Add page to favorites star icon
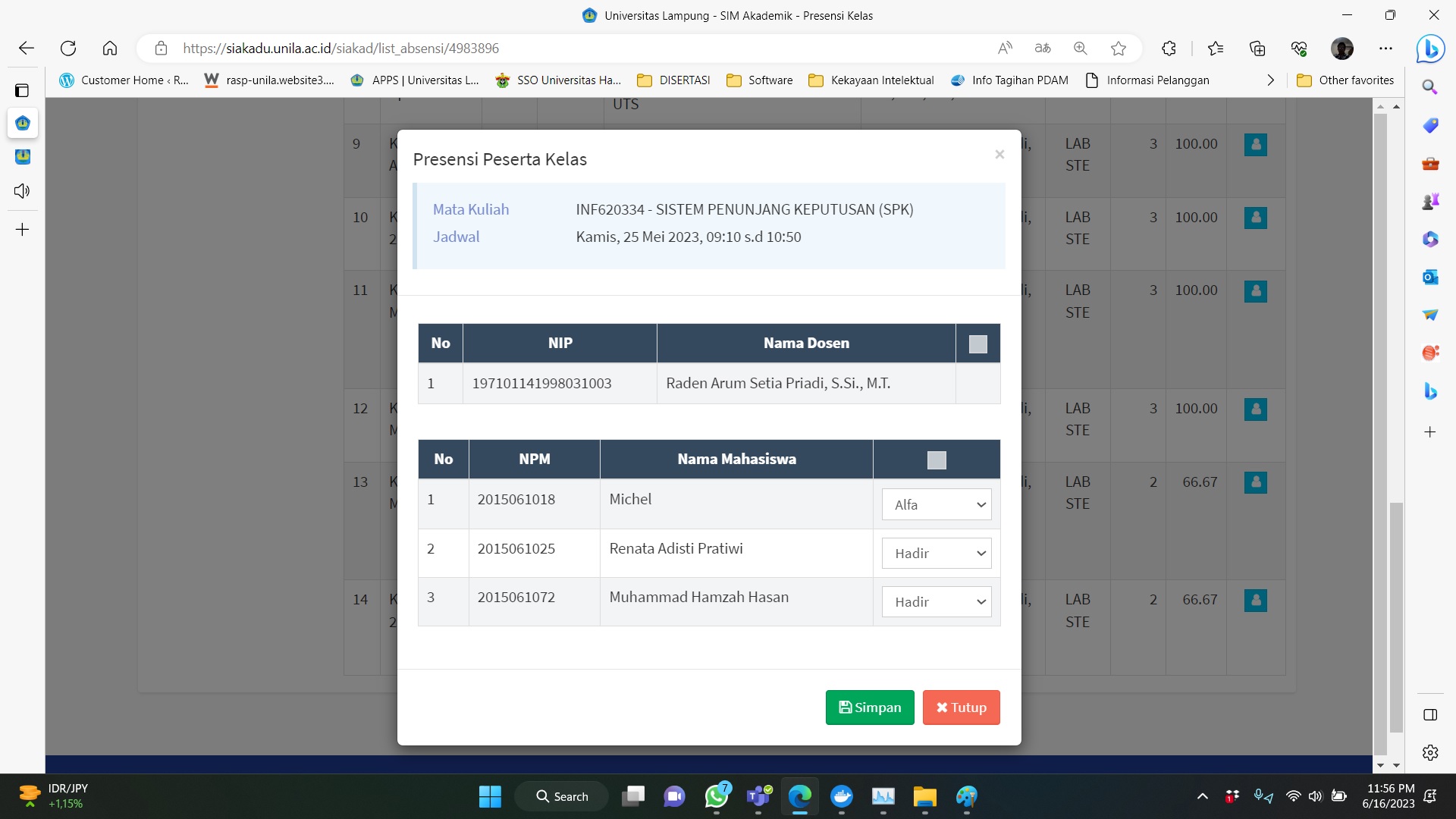Viewport: 1456px width, 819px height. [1118, 49]
